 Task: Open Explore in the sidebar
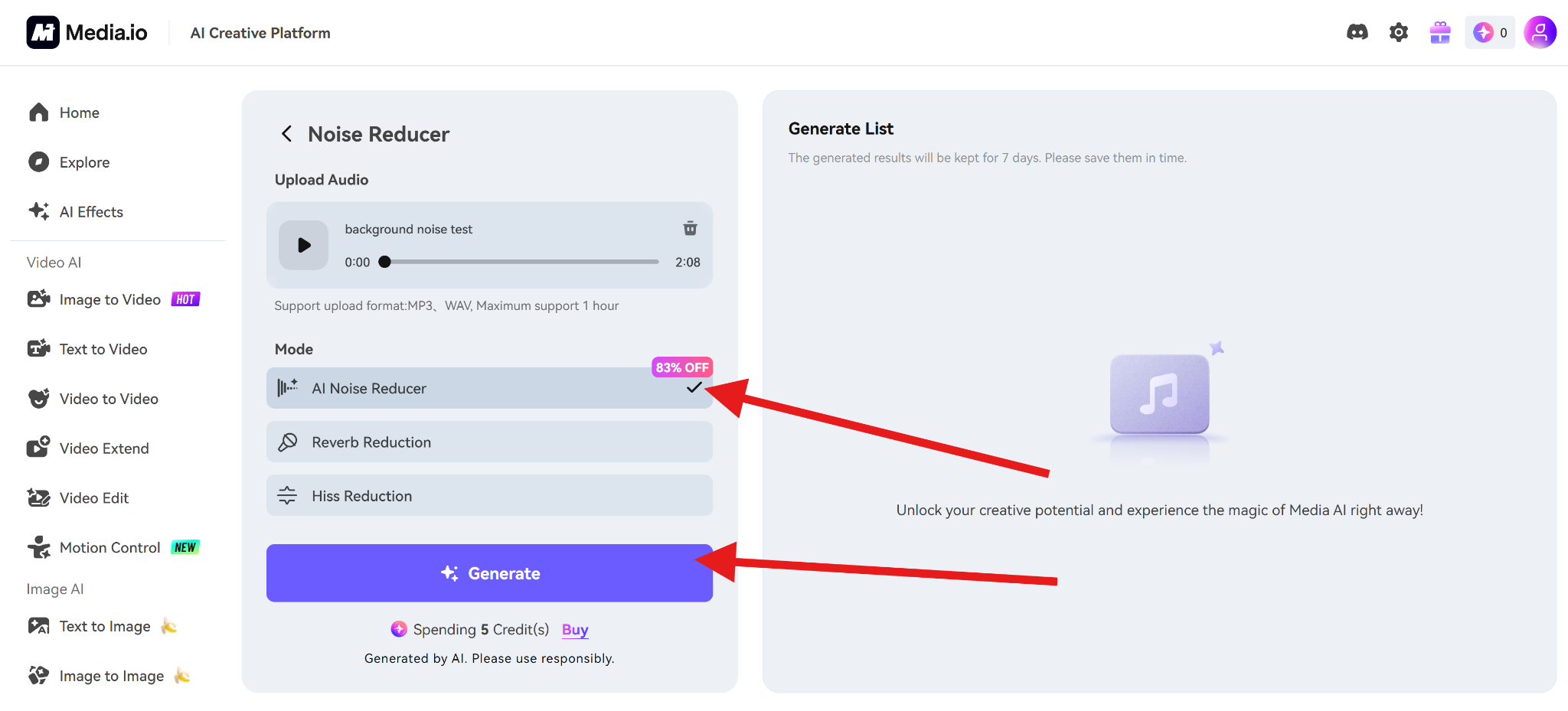point(84,162)
